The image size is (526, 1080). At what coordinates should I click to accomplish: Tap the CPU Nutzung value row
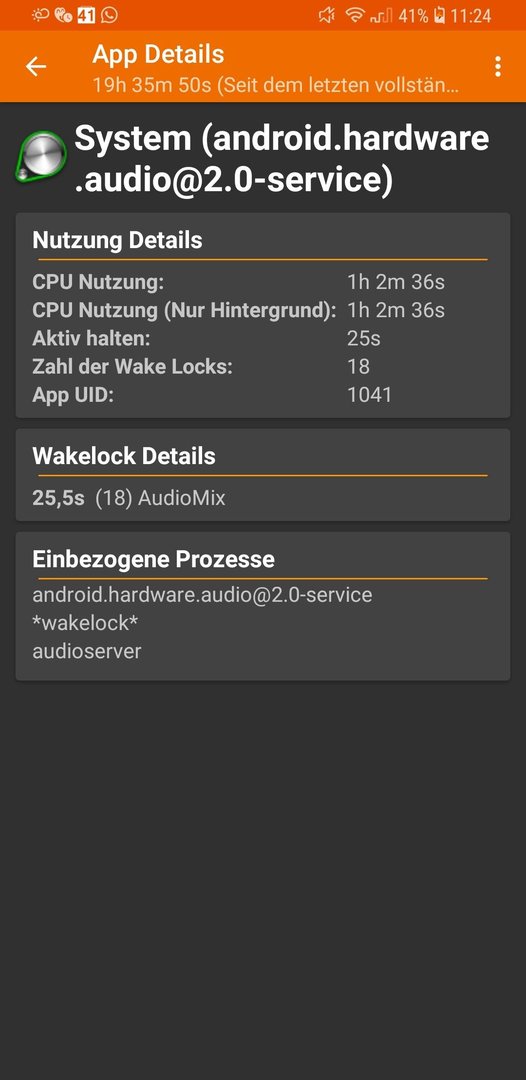click(263, 282)
